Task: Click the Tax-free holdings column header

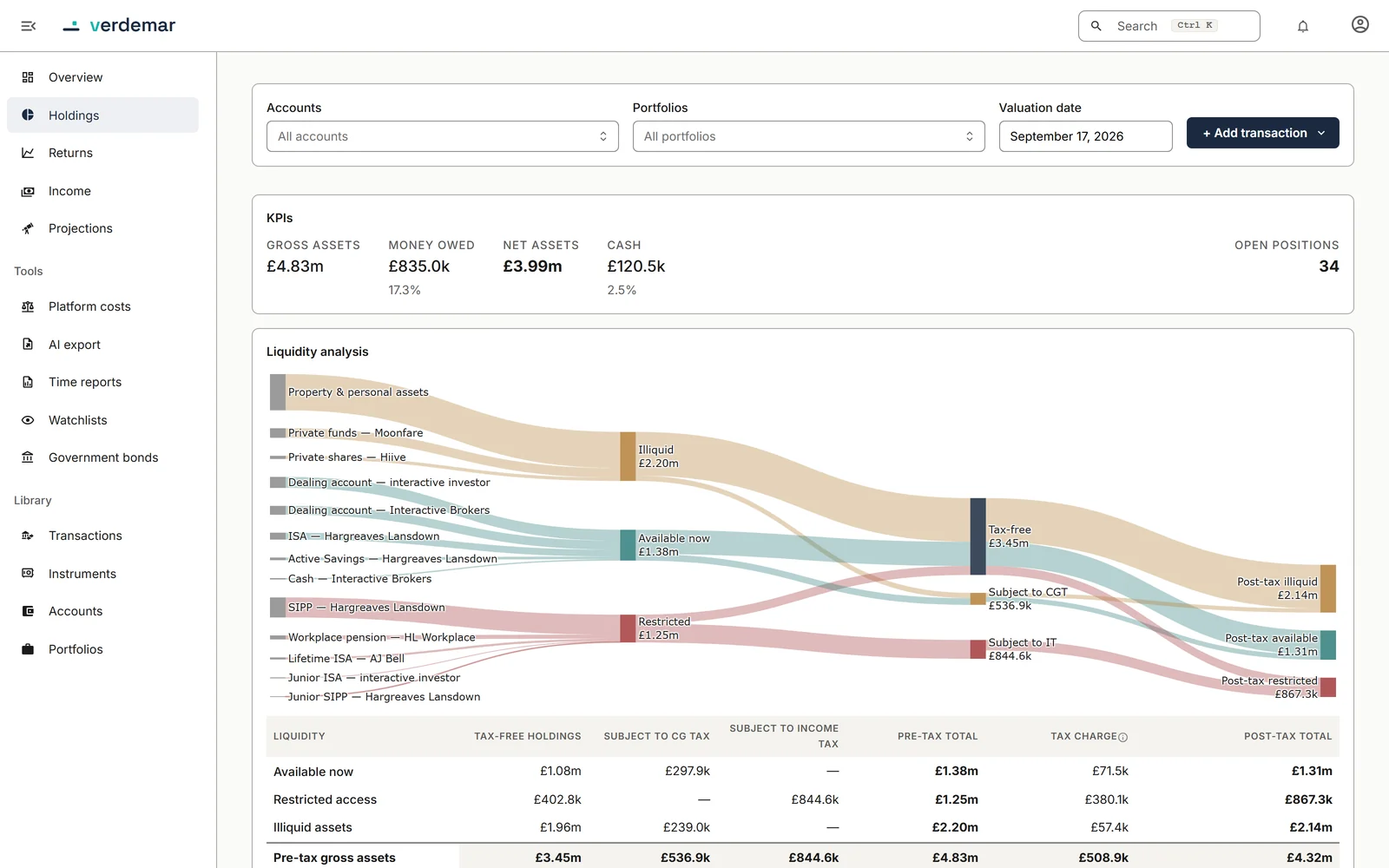Action: [x=528, y=736]
